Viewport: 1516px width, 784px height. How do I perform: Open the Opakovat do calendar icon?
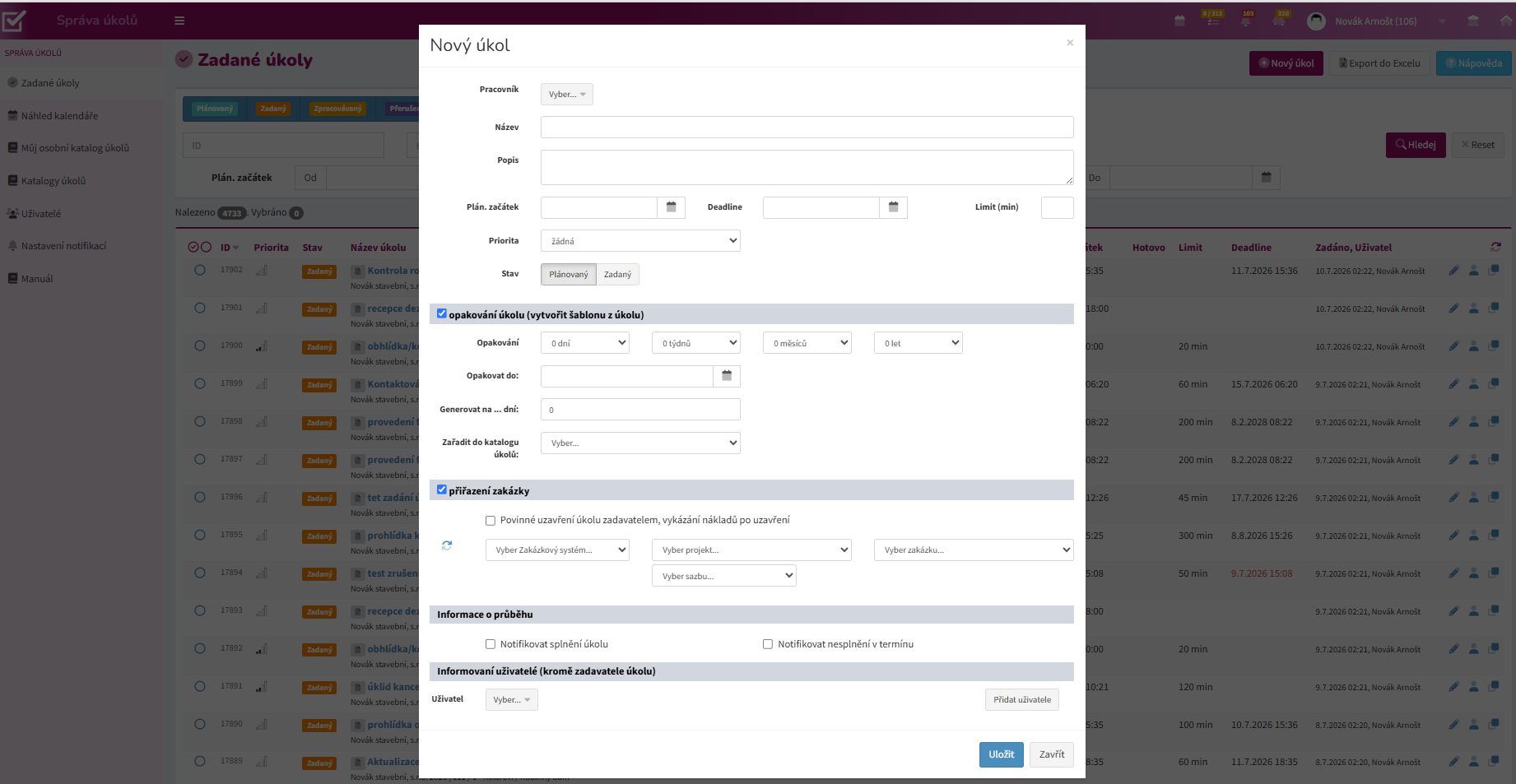727,376
